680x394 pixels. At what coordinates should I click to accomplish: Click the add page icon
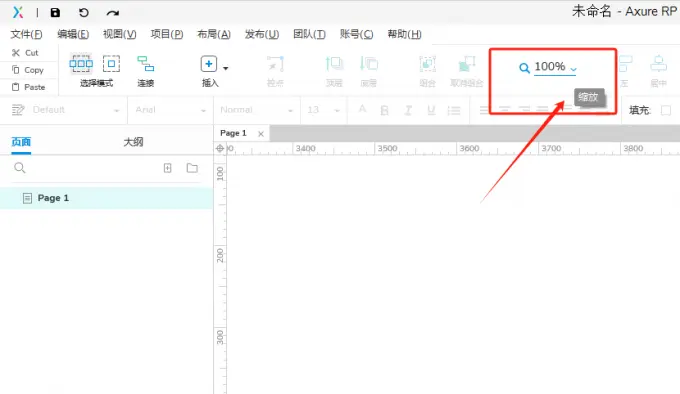(167, 168)
